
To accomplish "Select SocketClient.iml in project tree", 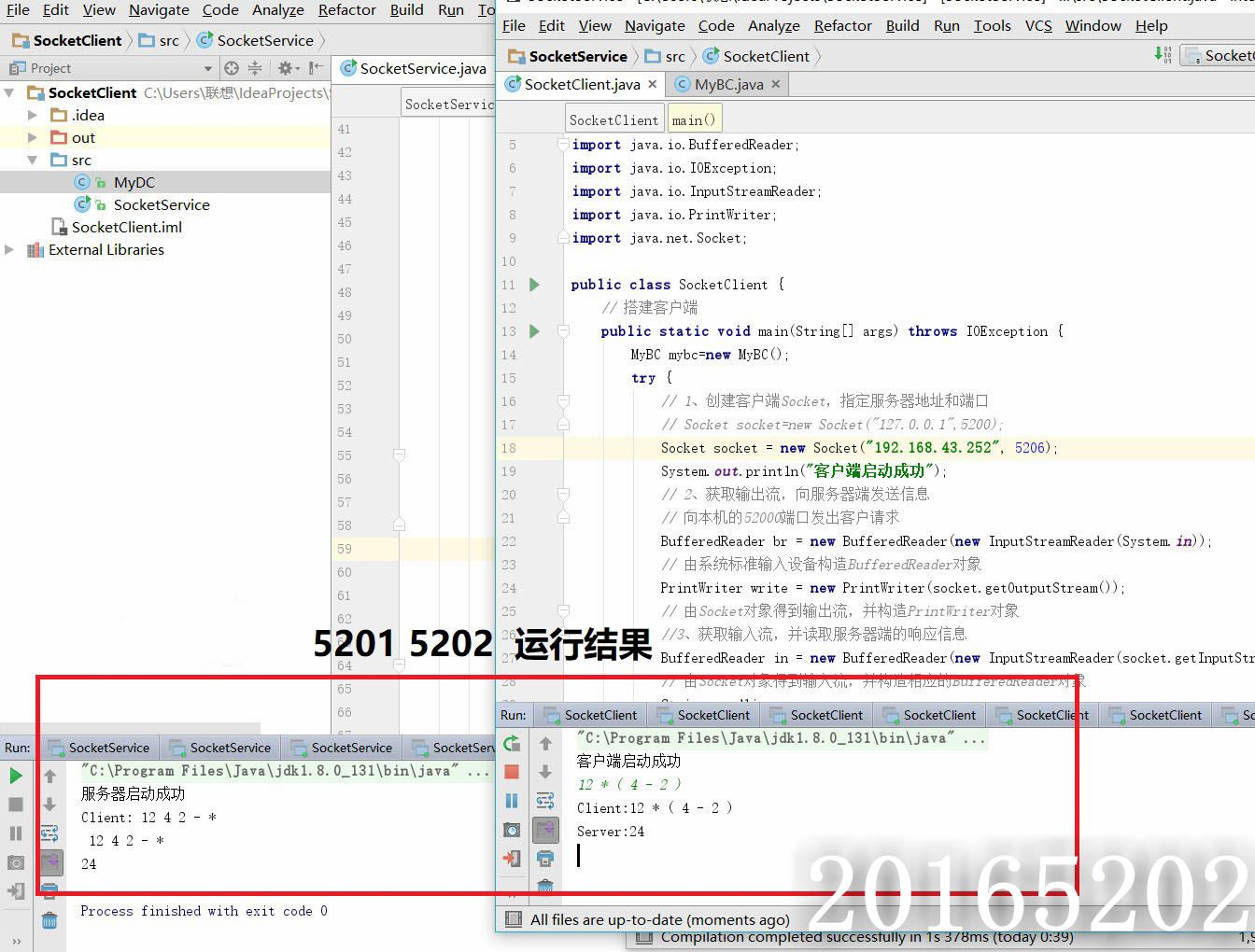I will (127, 227).
